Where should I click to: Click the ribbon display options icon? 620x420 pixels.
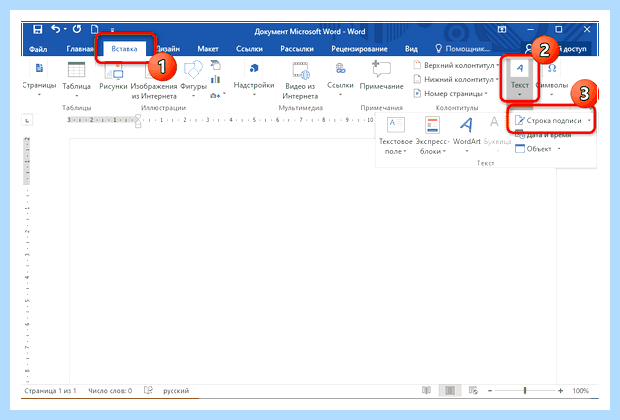(x=502, y=29)
